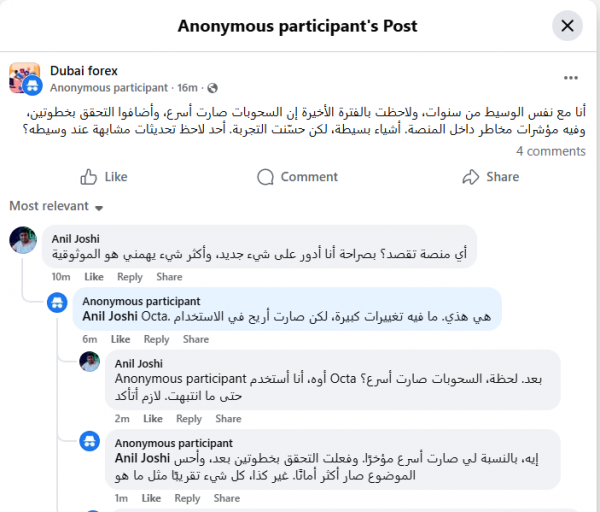Viewport: 600px width, 512px height.
Task: Reply to Anil Joshi's first comment
Action: 130,277
